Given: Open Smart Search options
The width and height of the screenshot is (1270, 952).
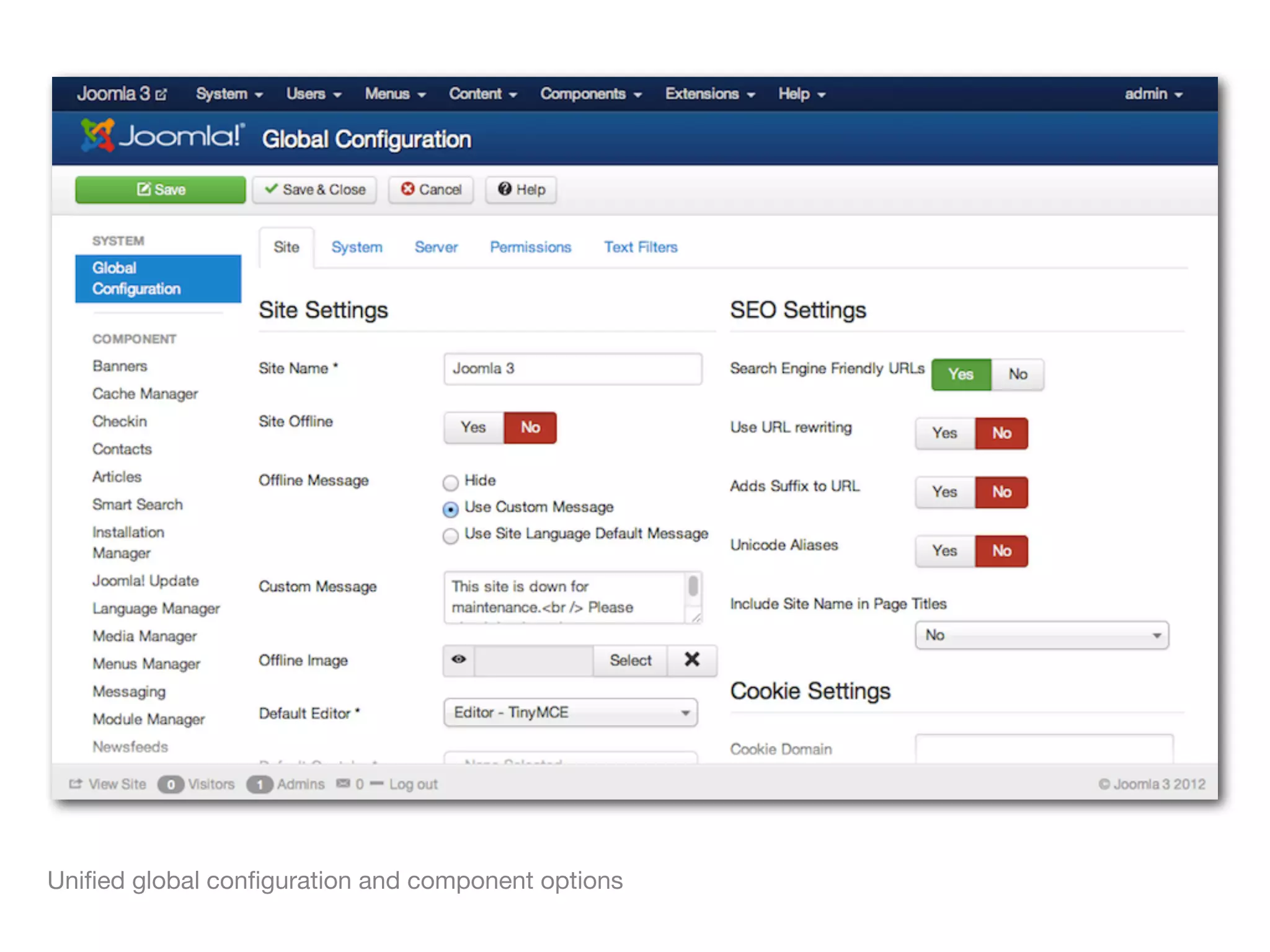Looking at the screenshot, I should pos(138,505).
